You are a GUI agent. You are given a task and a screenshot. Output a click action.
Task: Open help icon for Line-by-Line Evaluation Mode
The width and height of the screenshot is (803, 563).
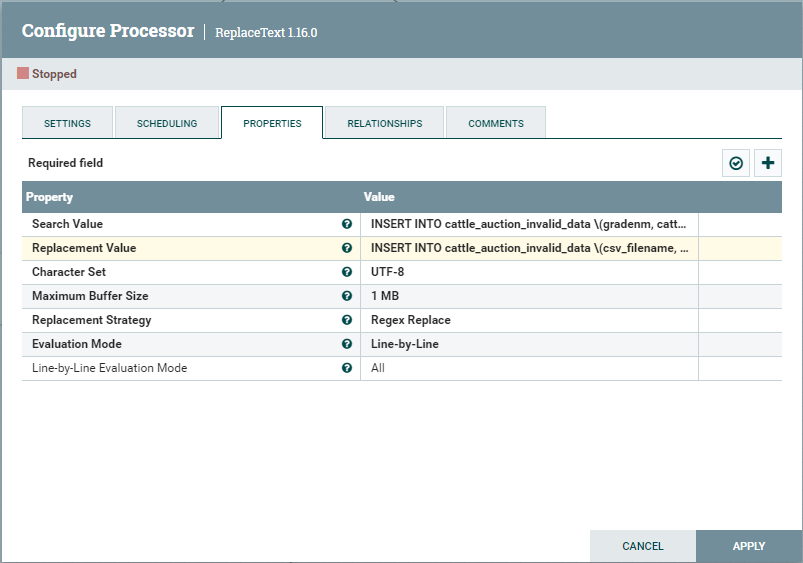pyautogui.click(x=347, y=368)
